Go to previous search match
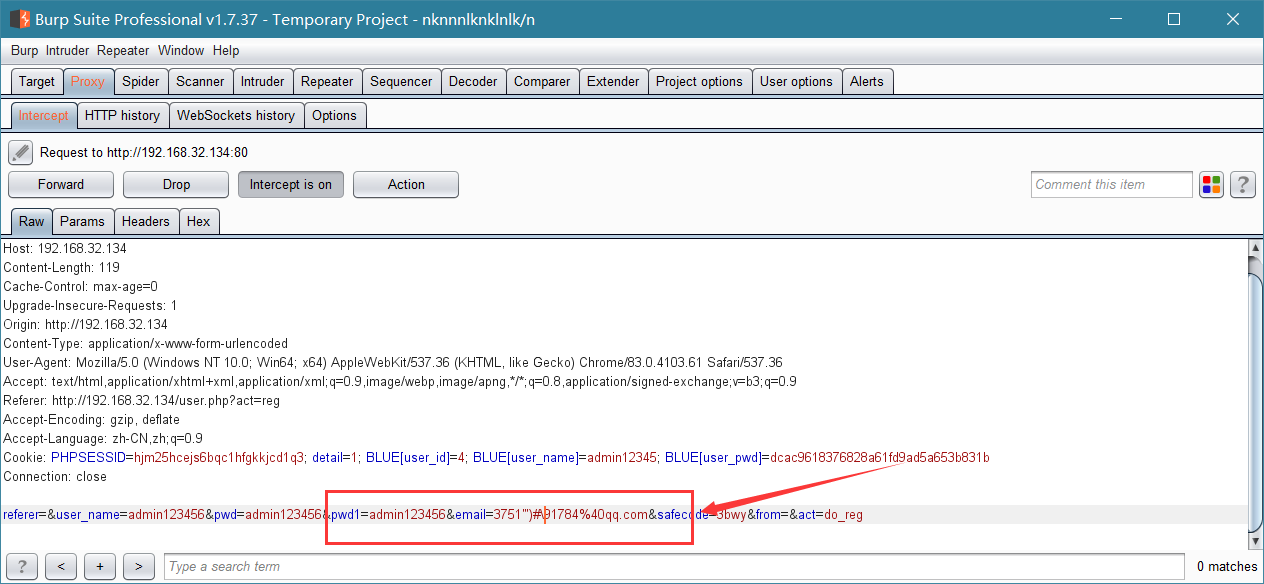 tap(61, 566)
